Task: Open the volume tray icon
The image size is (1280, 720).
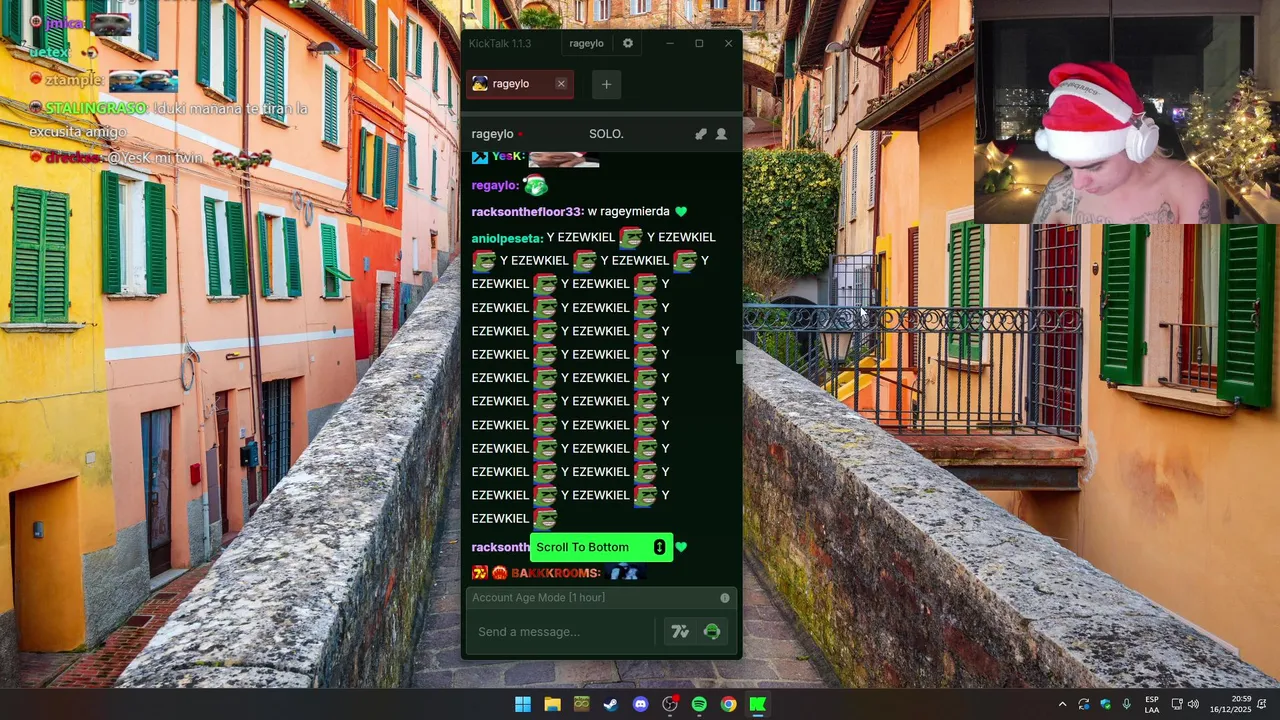Action: (1193, 704)
